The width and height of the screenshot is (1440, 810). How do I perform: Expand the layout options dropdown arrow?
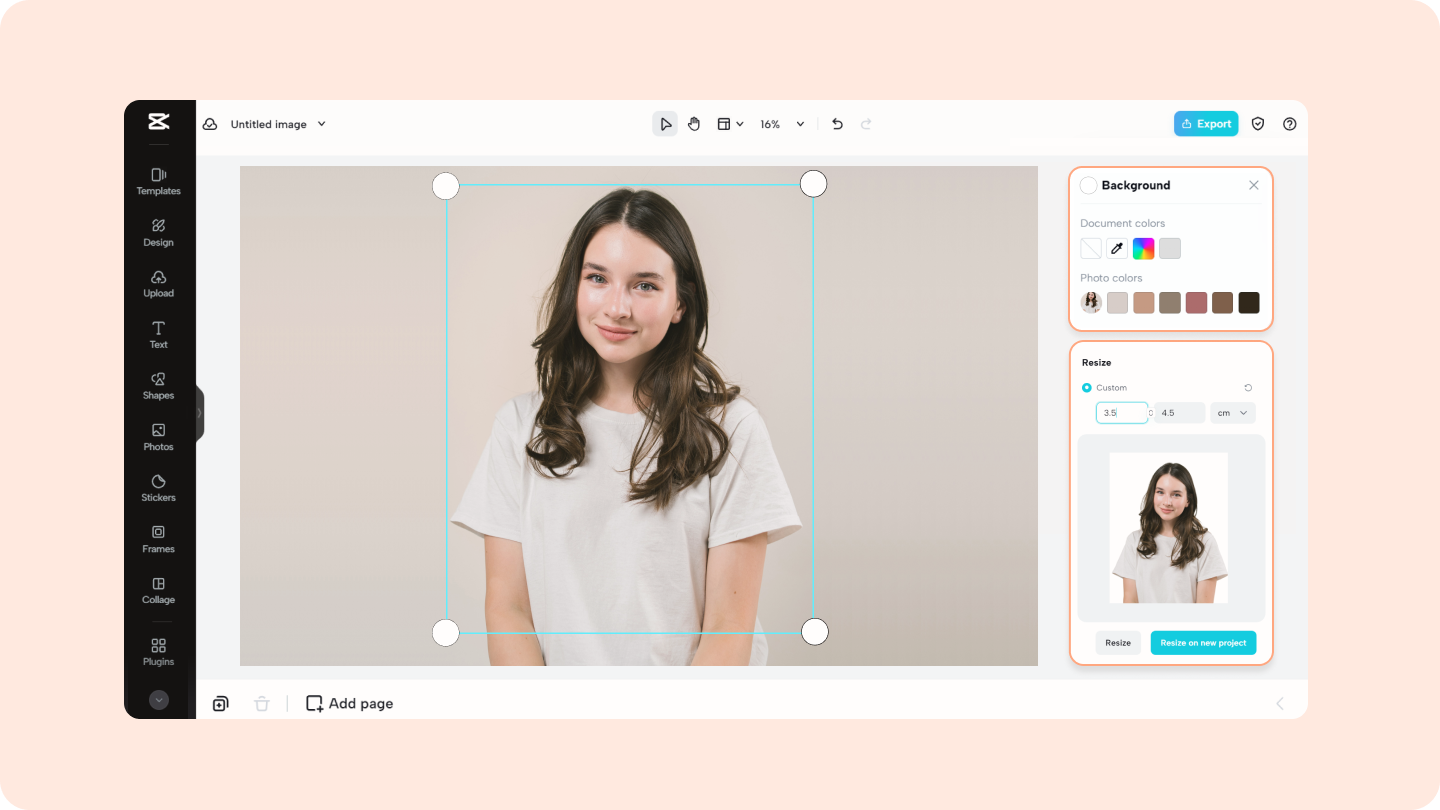(740, 124)
